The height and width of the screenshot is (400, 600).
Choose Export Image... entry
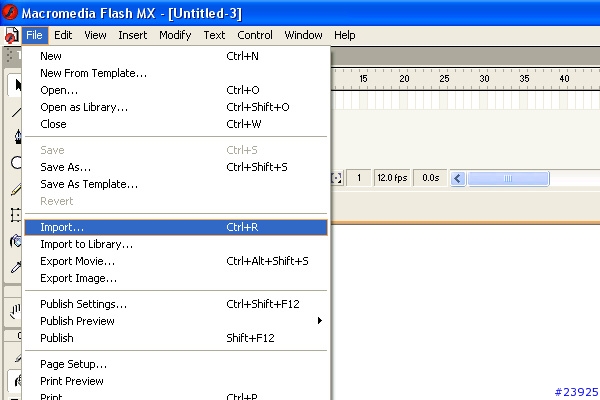[176, 278]
